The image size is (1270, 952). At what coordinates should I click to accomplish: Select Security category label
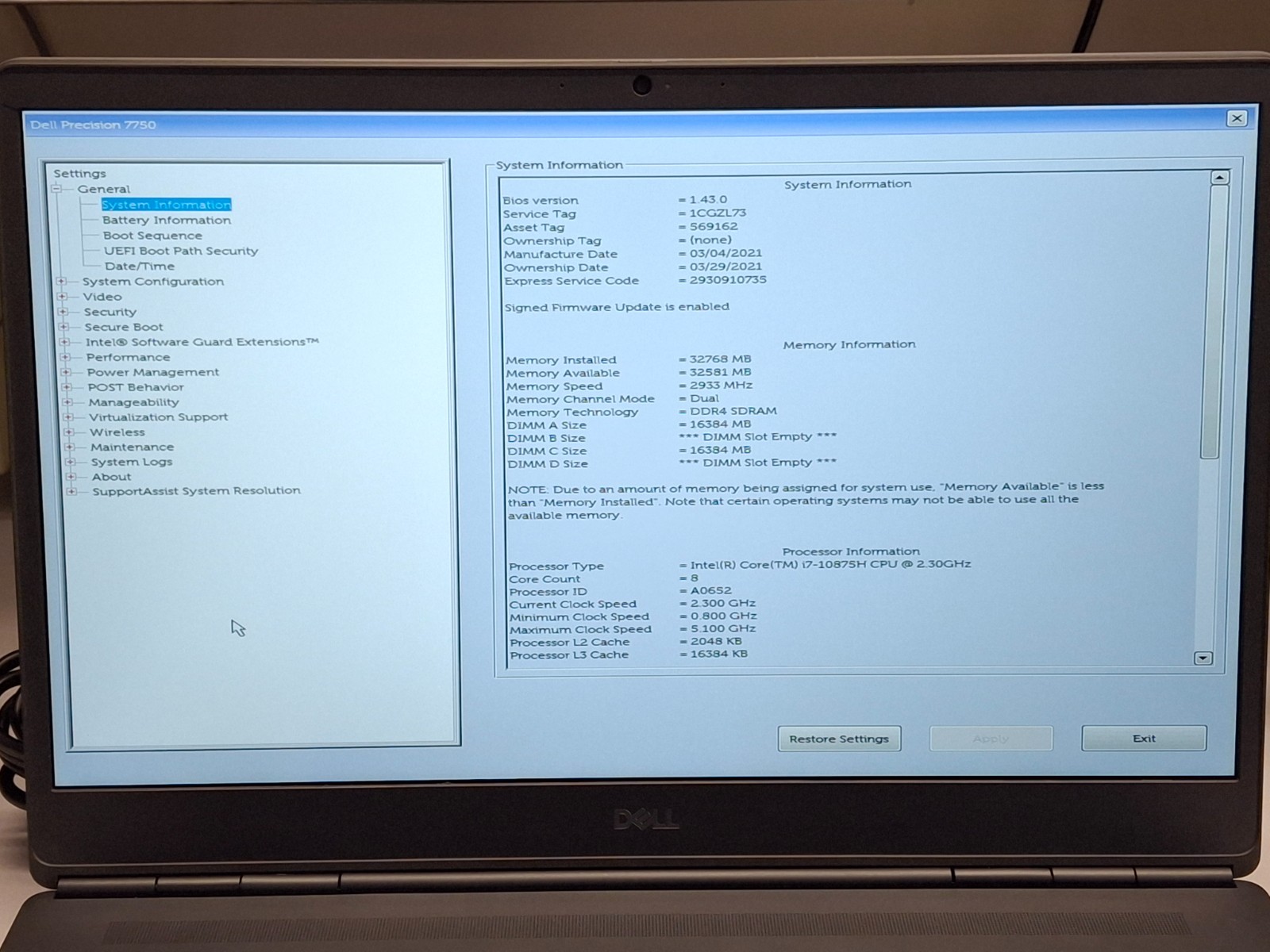[110, 312]
